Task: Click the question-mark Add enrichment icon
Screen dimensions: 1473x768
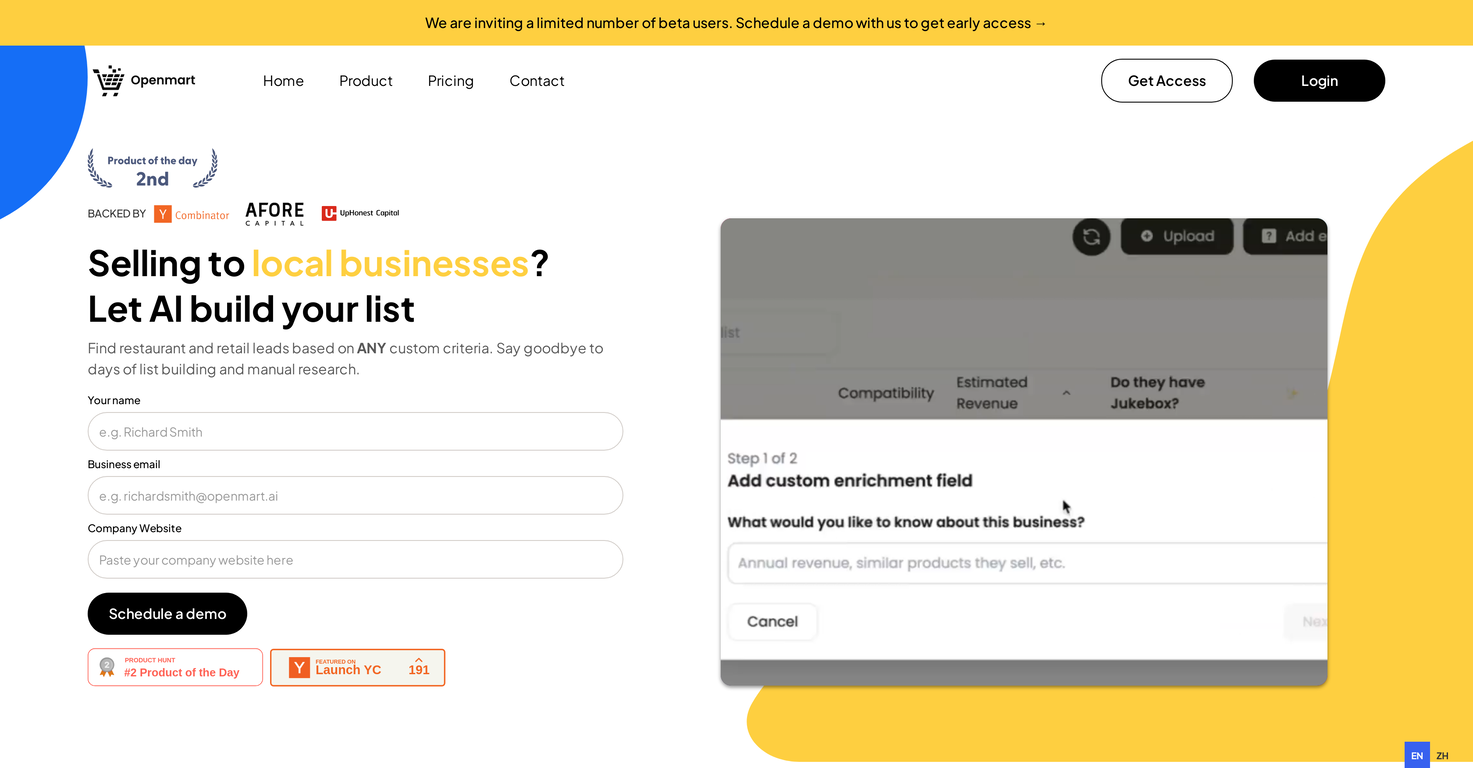Action: pos(1266,236)
